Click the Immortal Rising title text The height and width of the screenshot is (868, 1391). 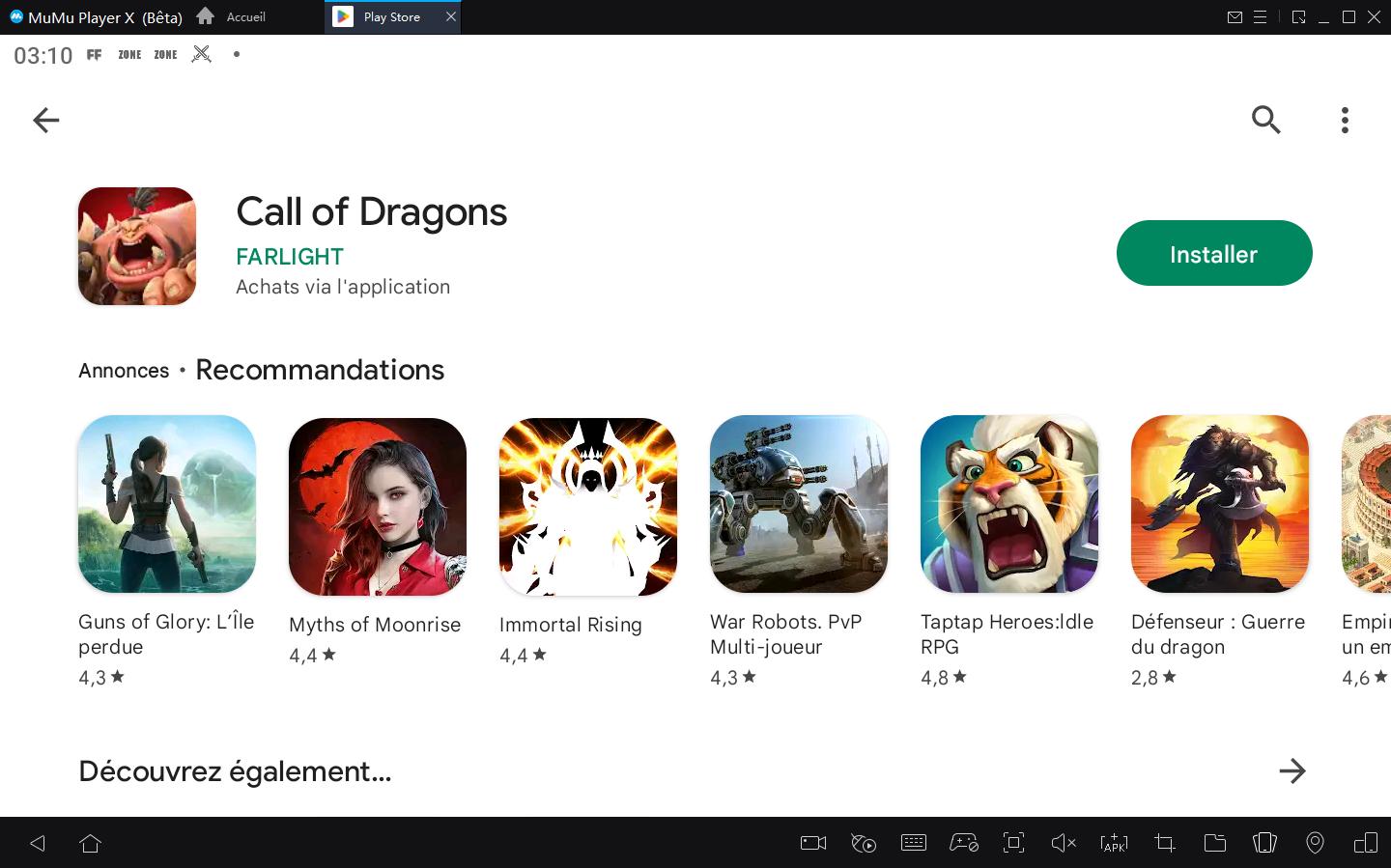(x=571, y=625)
